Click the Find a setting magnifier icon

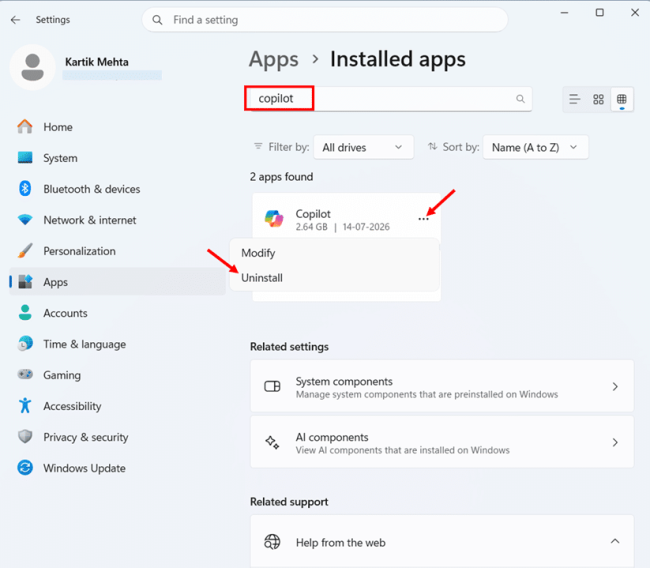point(157,20)
